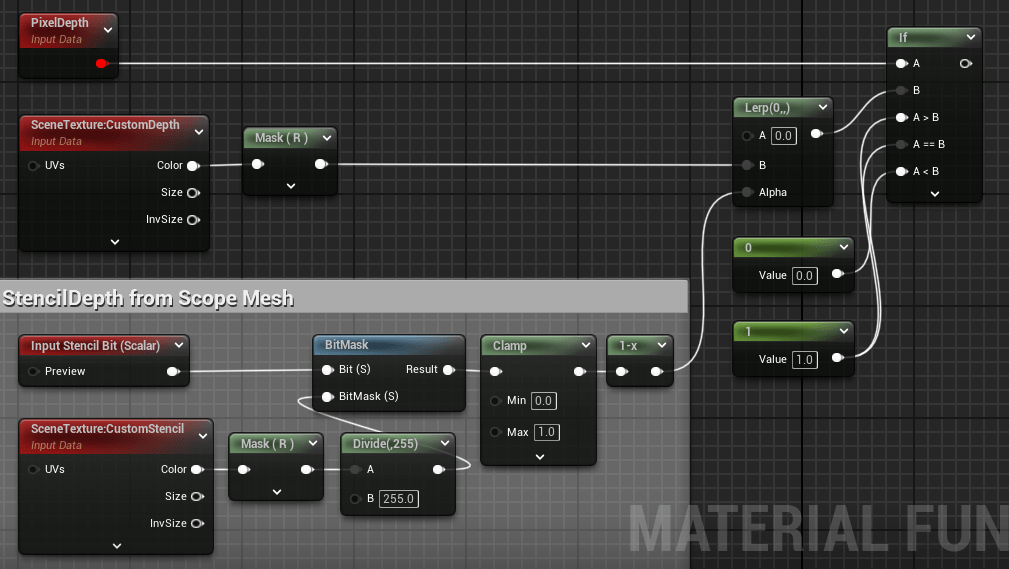The height and width of the screenshot is (569, 1009).
Task: Click the UVs input pin on SceneTexture:CustomDepth
Action: [34, 165]
